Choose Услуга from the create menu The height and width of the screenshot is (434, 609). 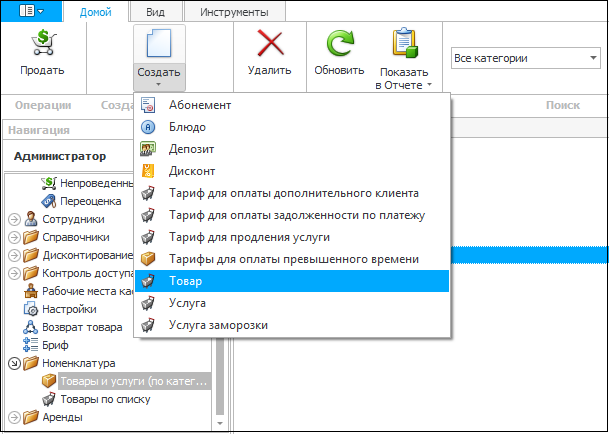(292, 303)
